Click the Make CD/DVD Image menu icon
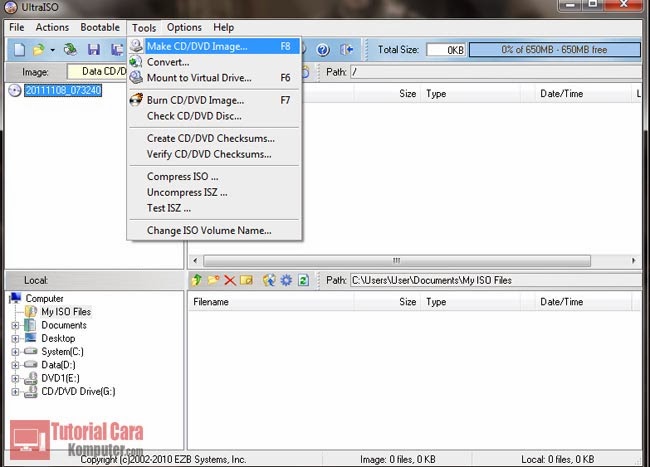This screenshot has width=650, height=467. point(136,46)
